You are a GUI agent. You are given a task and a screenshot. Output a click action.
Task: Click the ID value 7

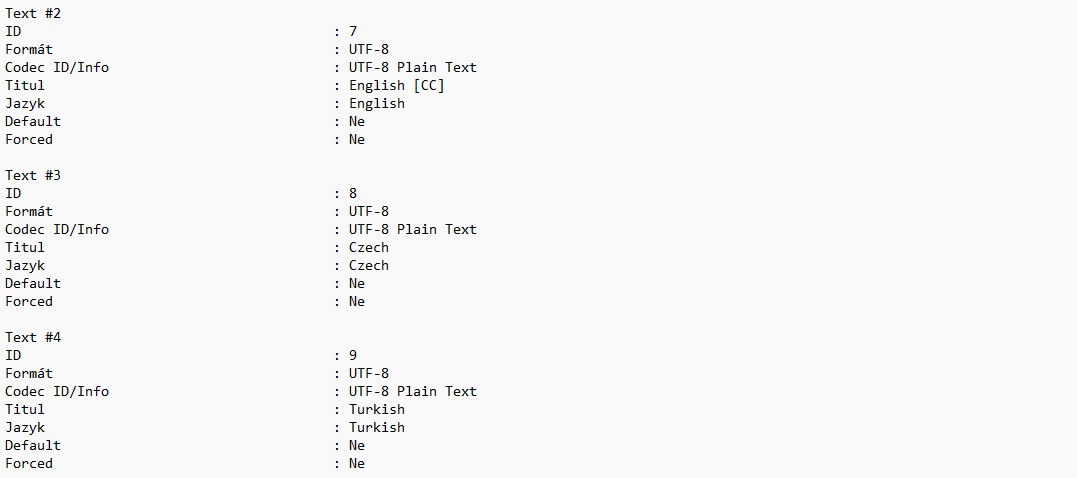(x=353, y=31)
